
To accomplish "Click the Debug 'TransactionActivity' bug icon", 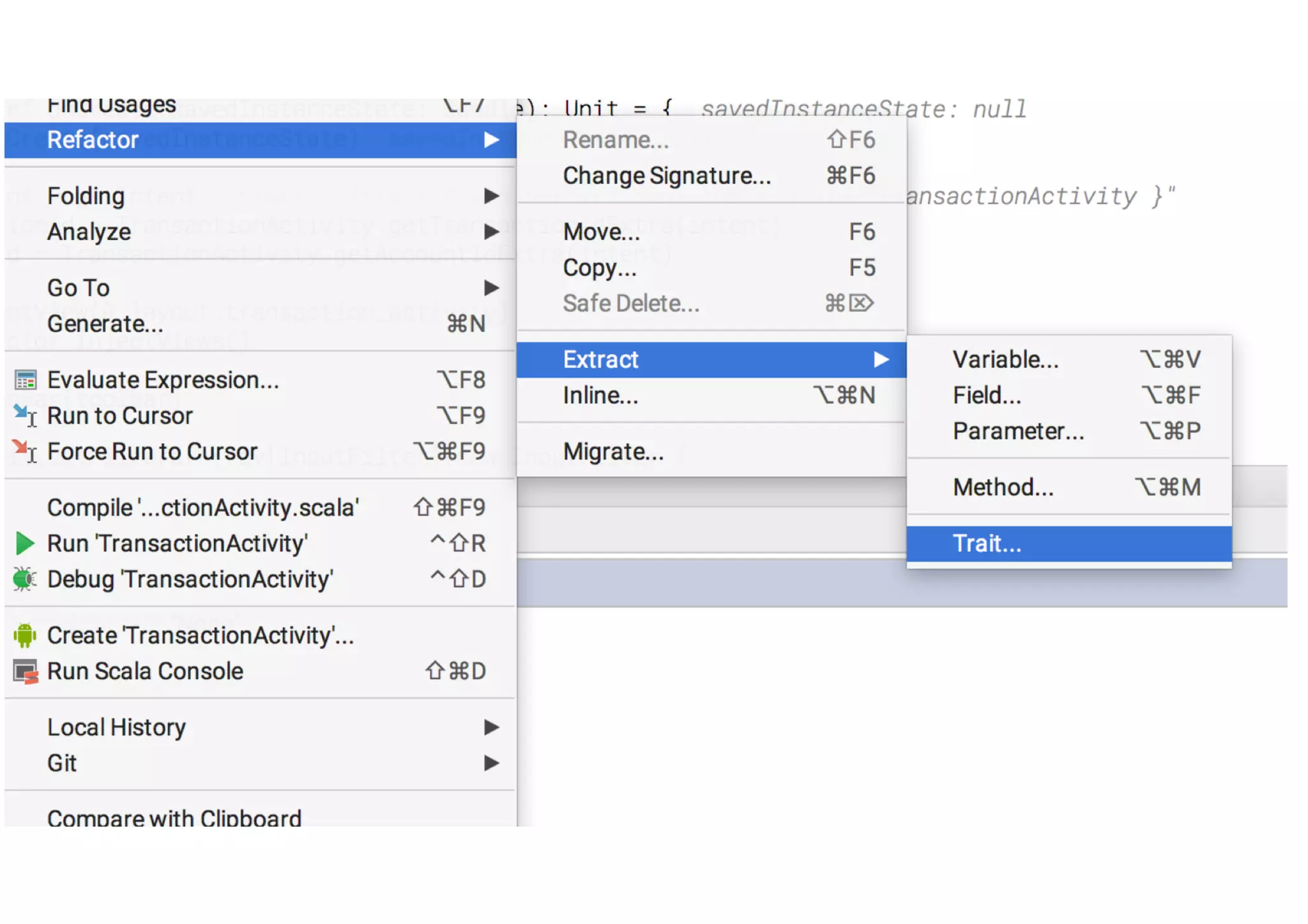I will [25, 579].
